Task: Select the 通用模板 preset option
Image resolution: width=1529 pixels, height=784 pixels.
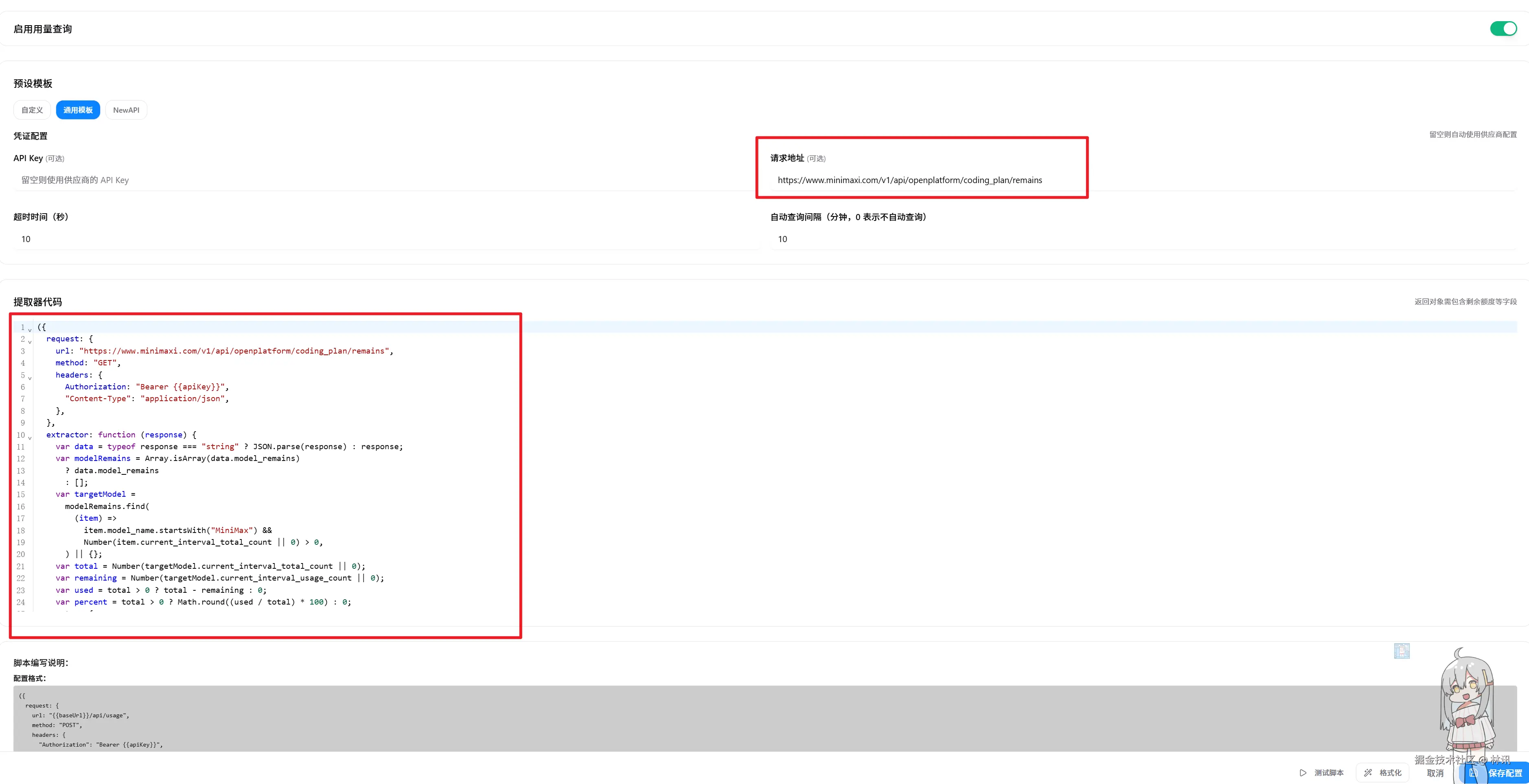Action: click(x=78, y=110)
